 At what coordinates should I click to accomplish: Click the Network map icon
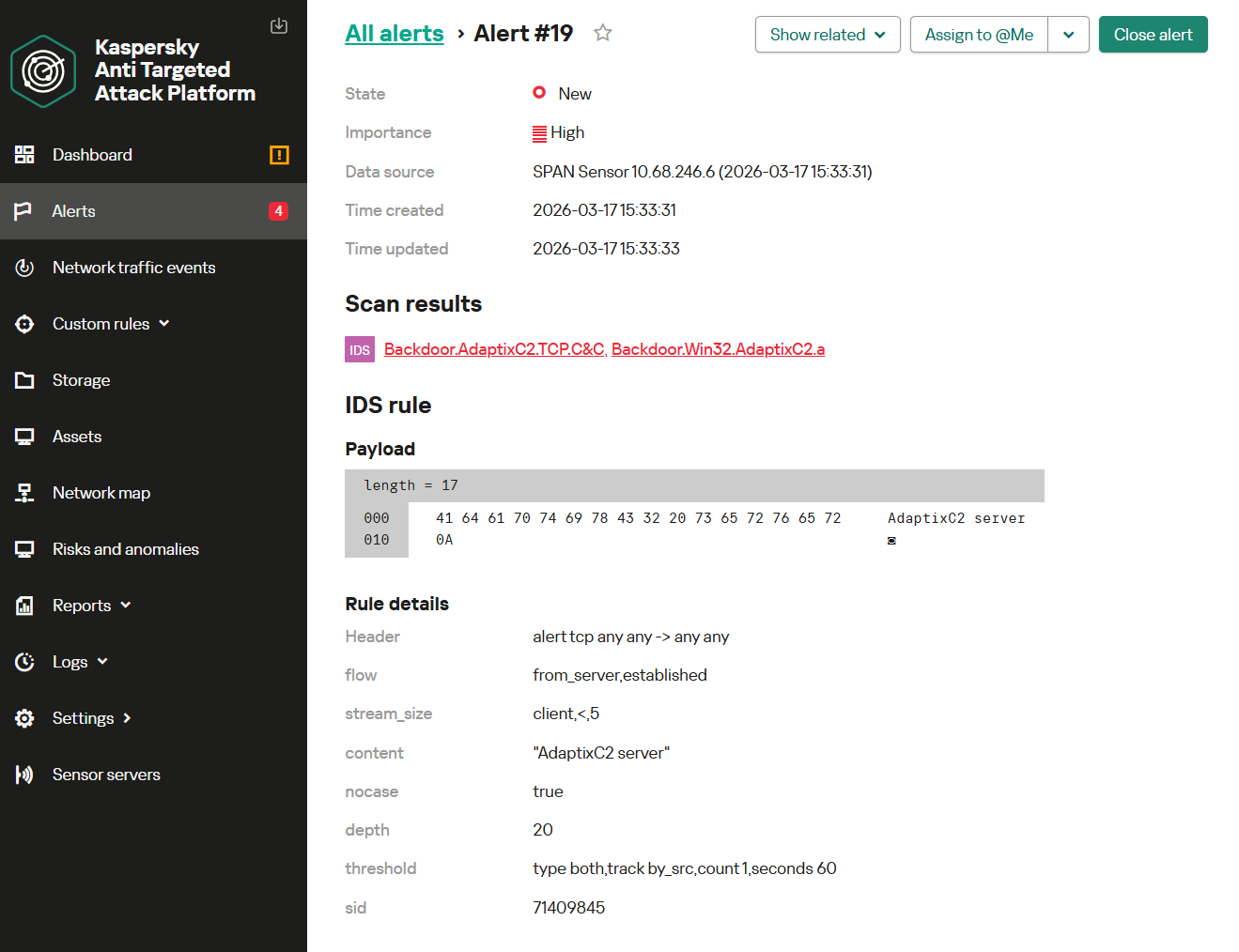click(25, 493)
